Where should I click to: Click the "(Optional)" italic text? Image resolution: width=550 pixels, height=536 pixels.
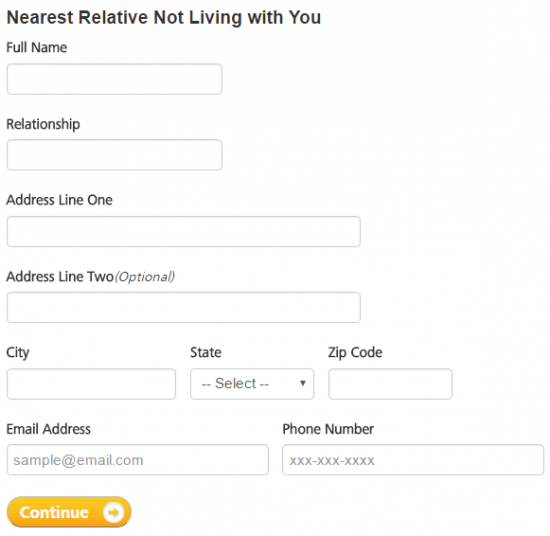[x=145, y=277]
